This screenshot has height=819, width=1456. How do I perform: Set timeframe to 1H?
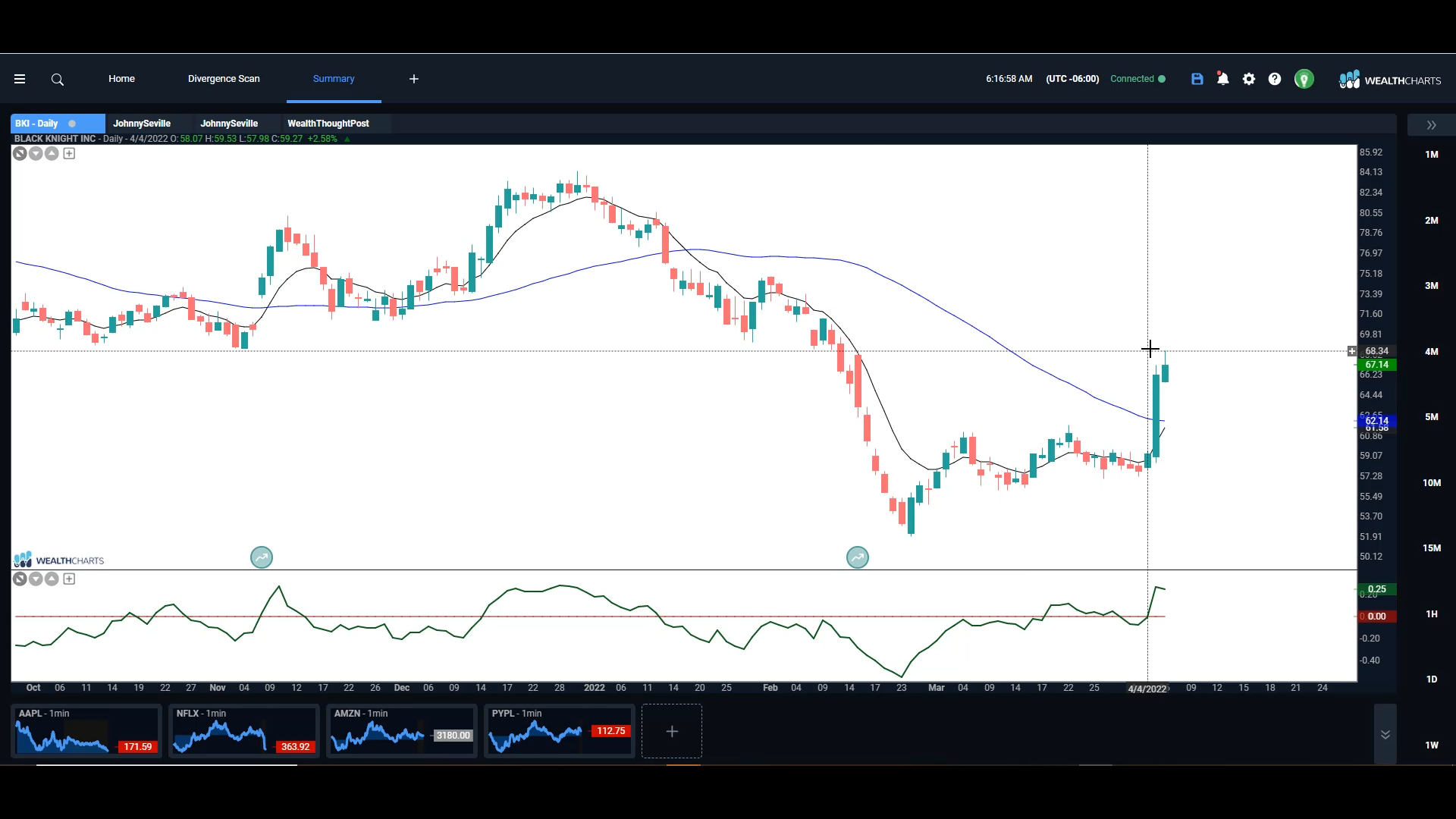point(1432,614)
